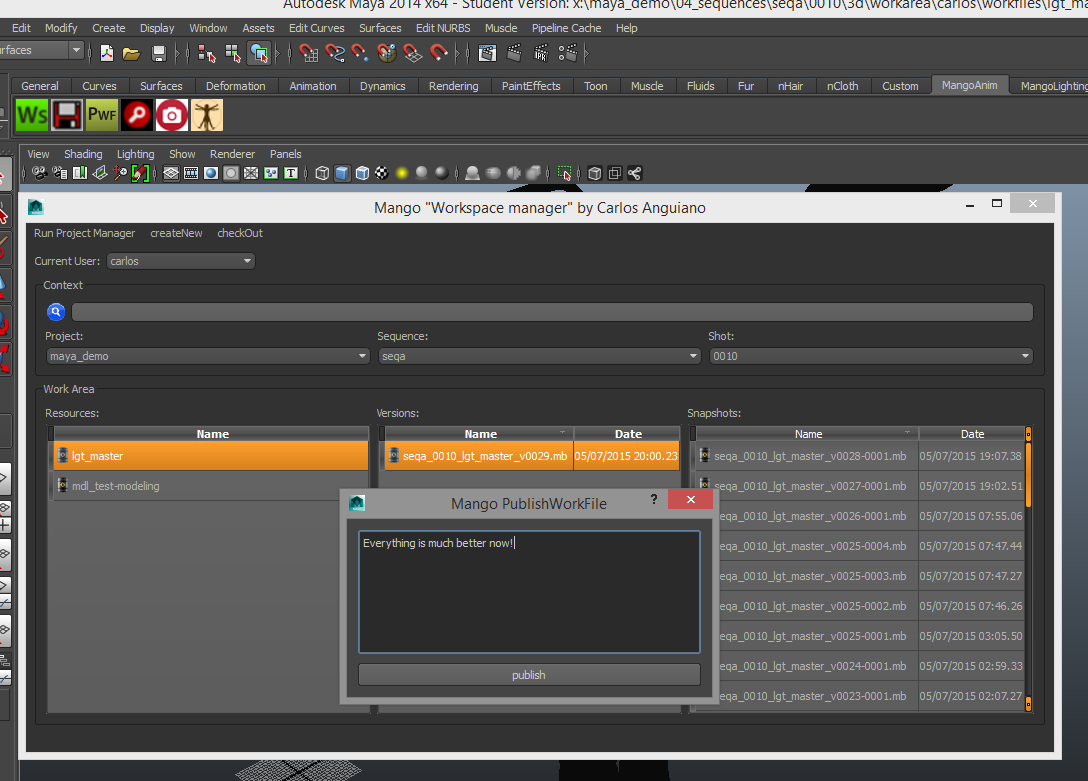Switch to the Rendering shelf tab
Image resolution: width=1088 pixels, height=781 pixels.
[x=453, y=86]
